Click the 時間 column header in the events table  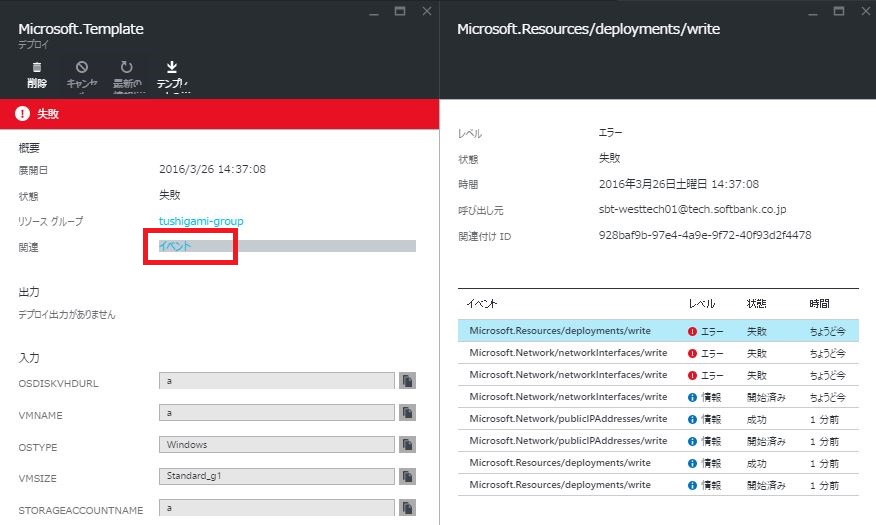[820, 303]
